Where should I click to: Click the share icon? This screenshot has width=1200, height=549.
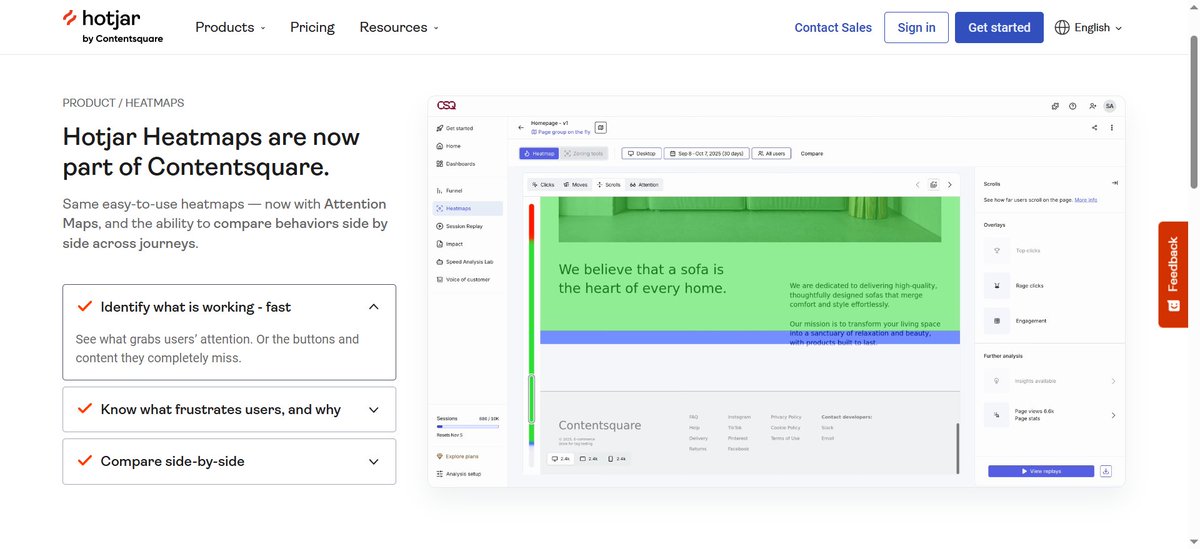(1095, 127)
